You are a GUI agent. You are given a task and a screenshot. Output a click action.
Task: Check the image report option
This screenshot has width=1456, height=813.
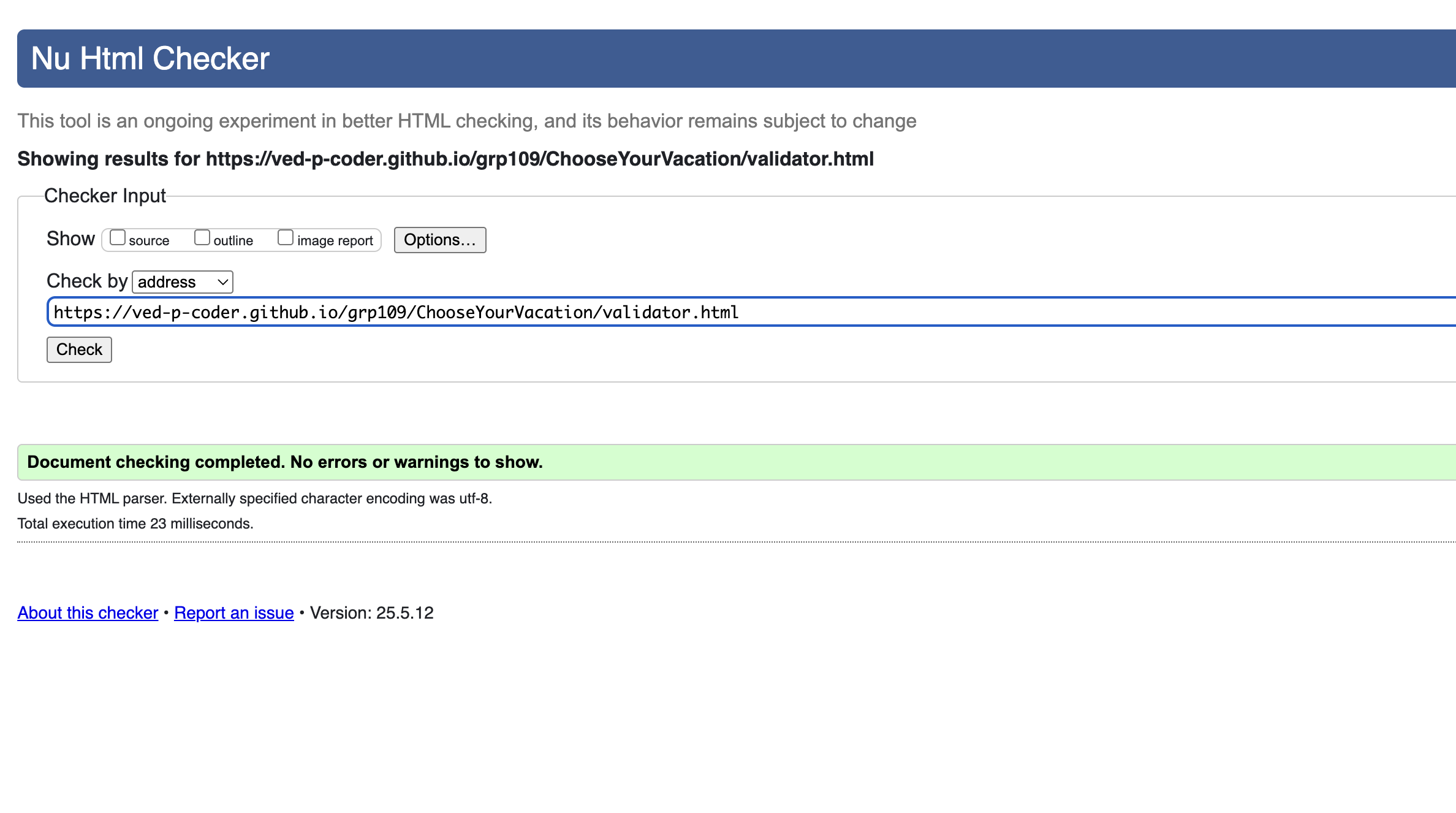pyautogui.click(x=286, y=238)
